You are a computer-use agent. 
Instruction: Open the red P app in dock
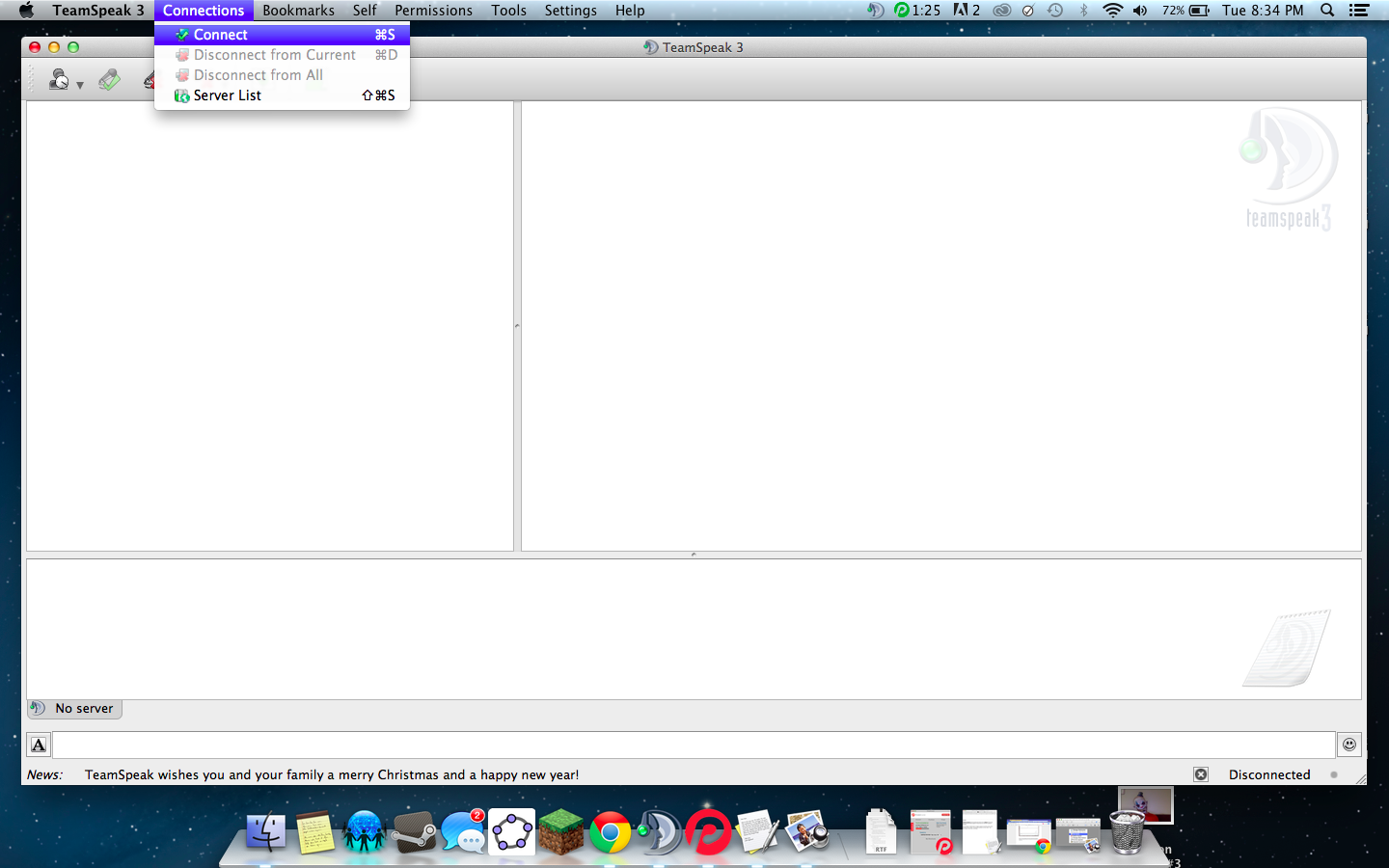[709, 832]
